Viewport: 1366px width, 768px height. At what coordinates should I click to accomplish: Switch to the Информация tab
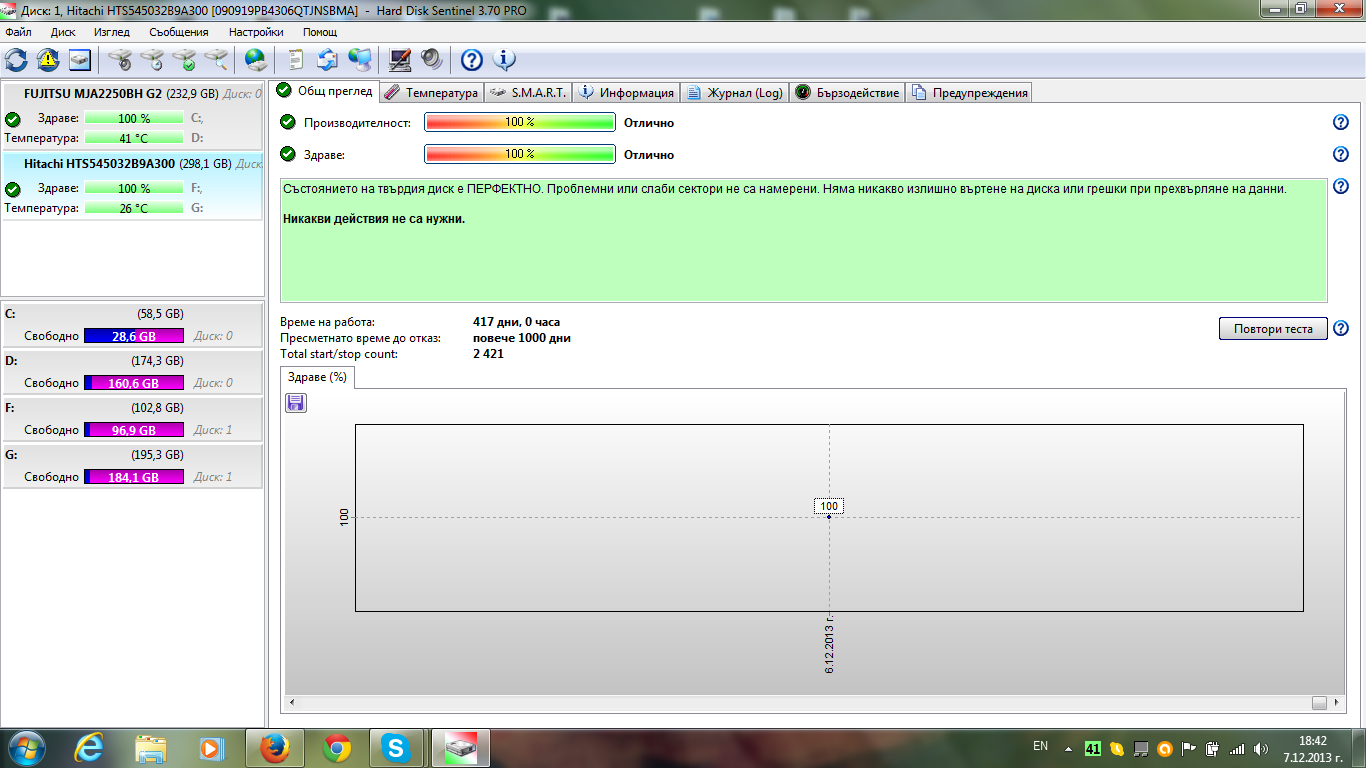click(x=626, y=92)
